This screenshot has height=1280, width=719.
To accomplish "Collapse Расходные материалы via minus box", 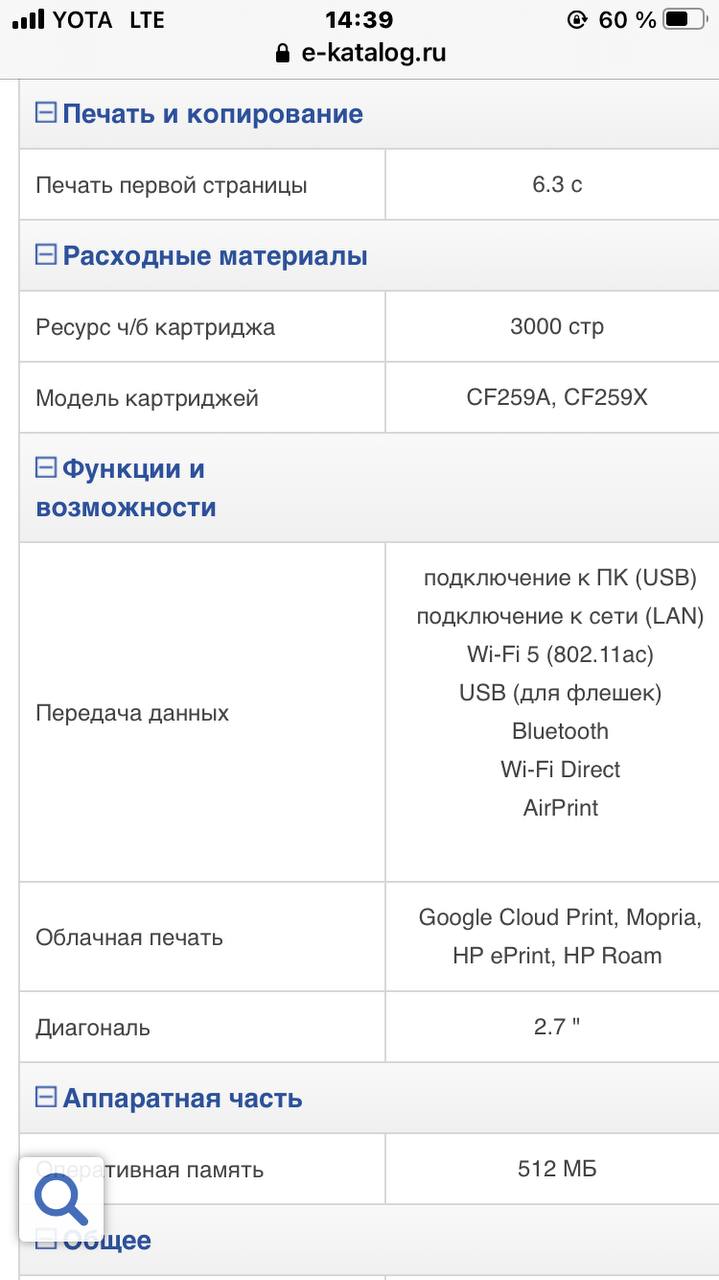I will click(x=46, y=255).
